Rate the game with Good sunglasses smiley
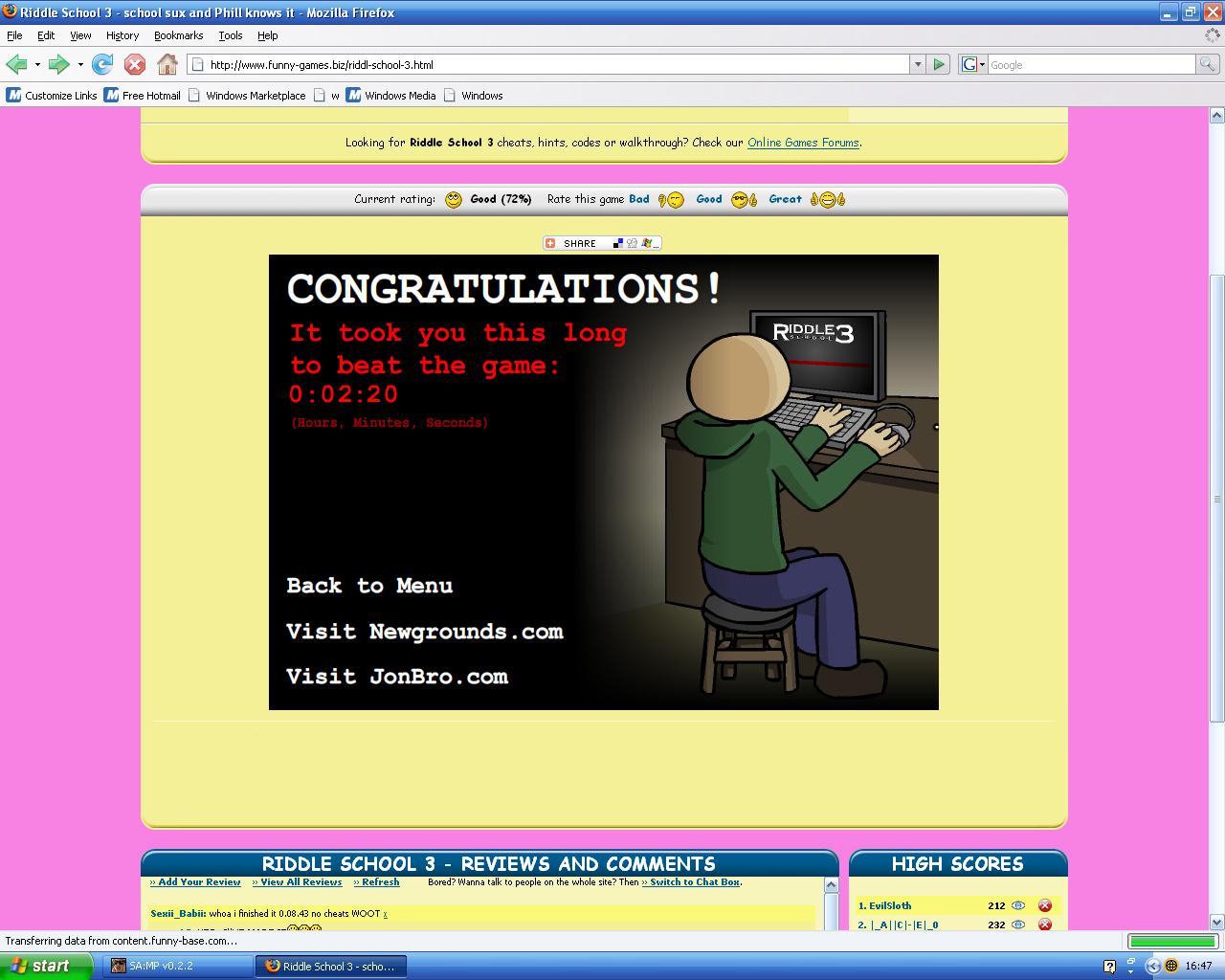 tap(744, 199)
